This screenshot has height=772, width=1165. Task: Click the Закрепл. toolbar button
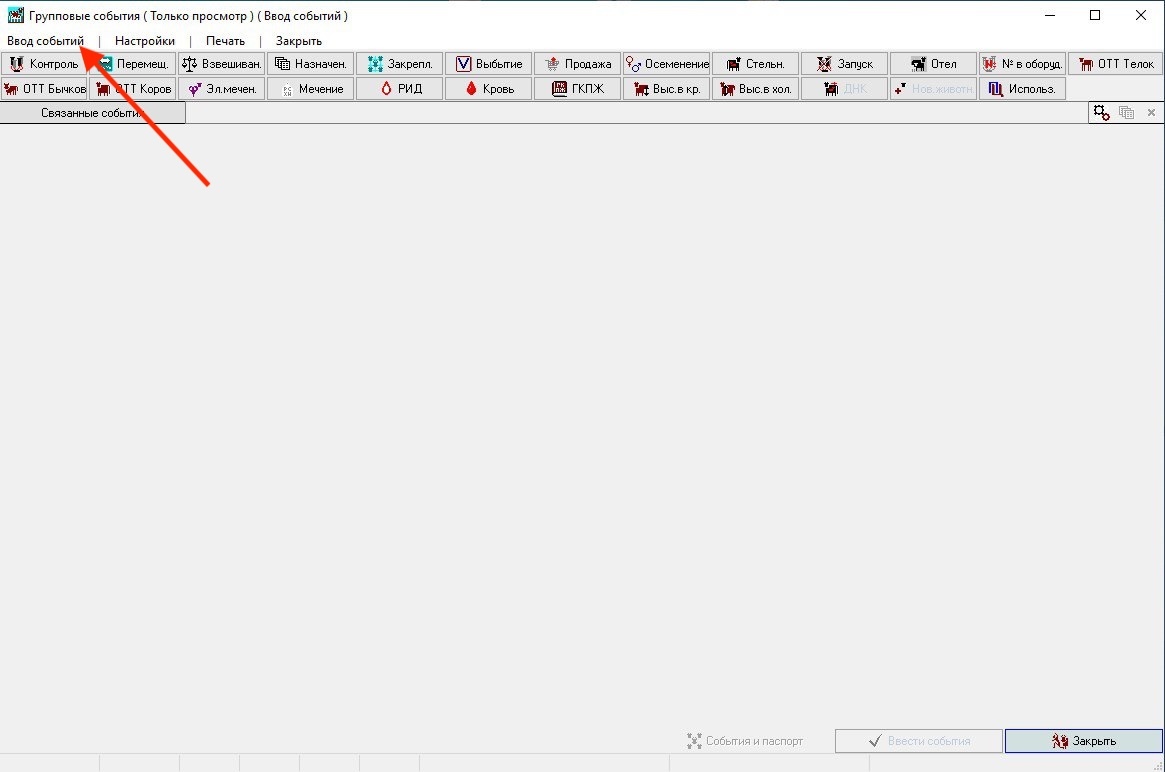coord(400,64)
